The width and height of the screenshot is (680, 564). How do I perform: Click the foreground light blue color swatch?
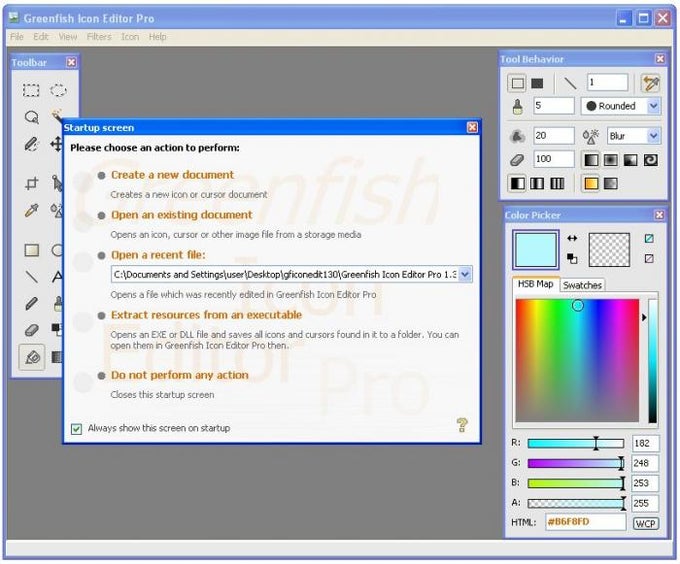tap(536, 249)
